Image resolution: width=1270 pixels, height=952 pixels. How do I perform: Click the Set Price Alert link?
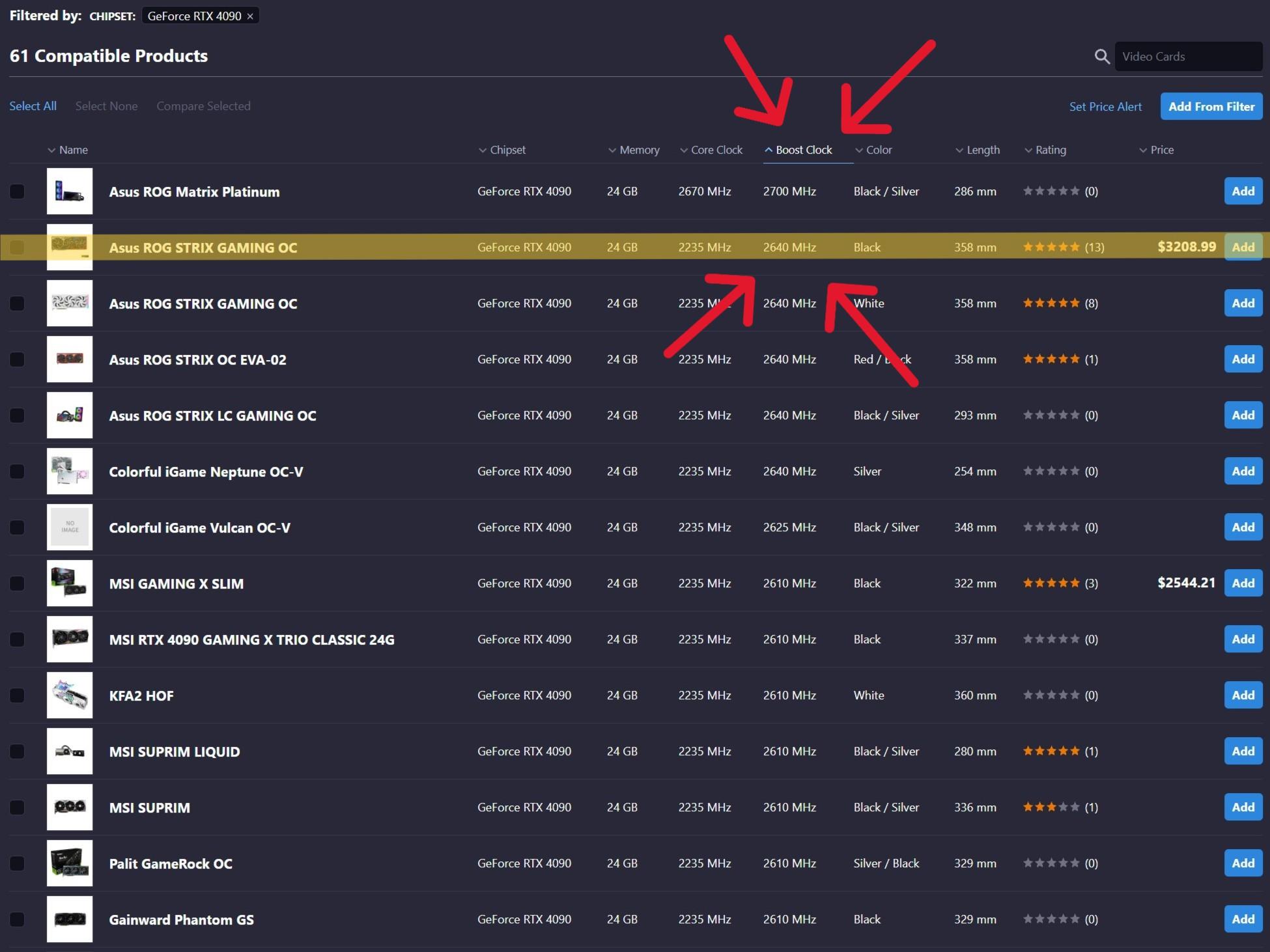pyautogui.click(x=1105, y=107)
